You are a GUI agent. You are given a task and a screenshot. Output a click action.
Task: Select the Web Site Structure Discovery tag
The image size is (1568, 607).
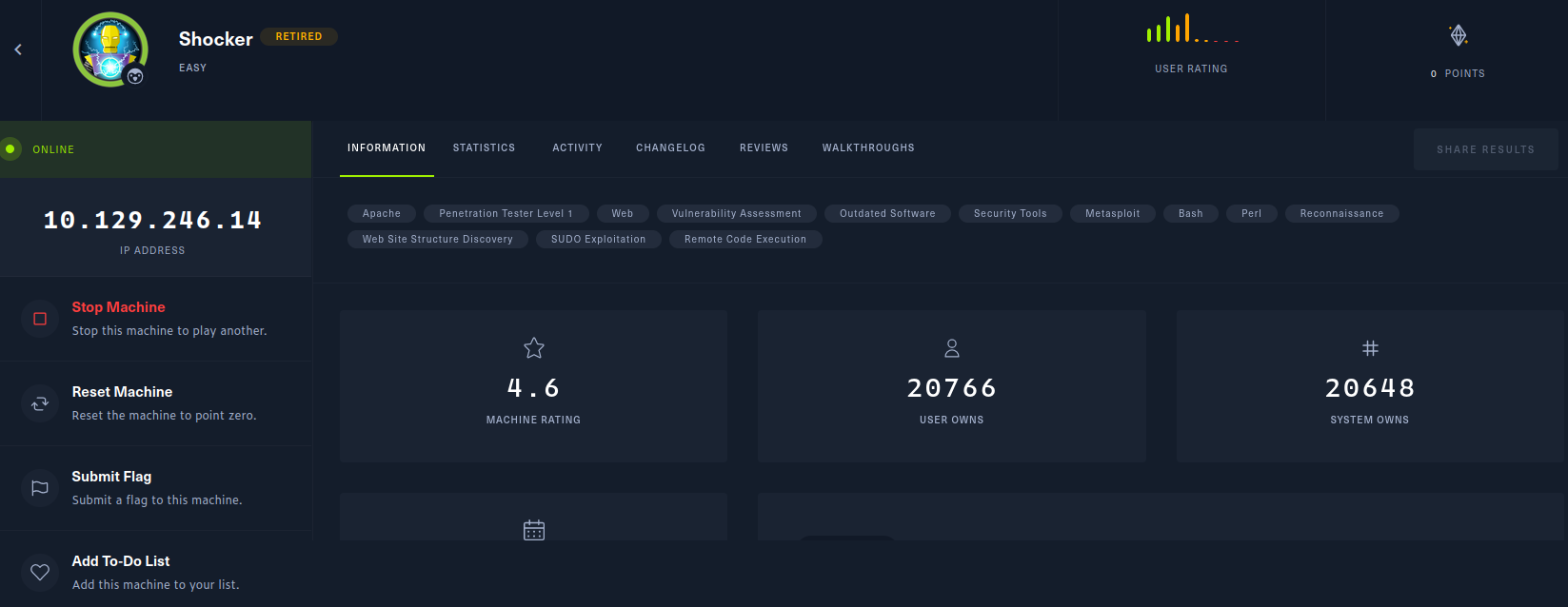coord(438,240)
